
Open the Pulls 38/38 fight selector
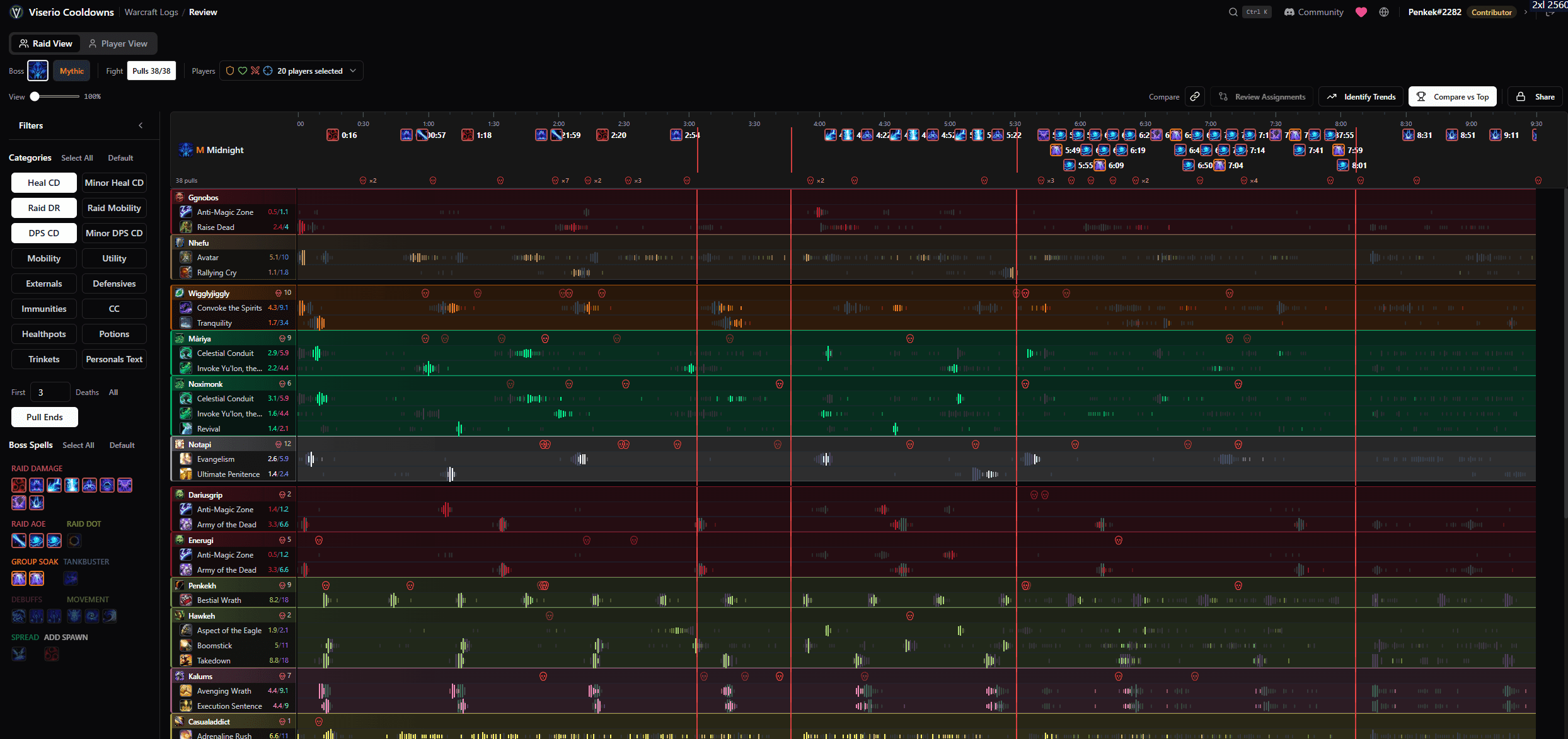151,71
